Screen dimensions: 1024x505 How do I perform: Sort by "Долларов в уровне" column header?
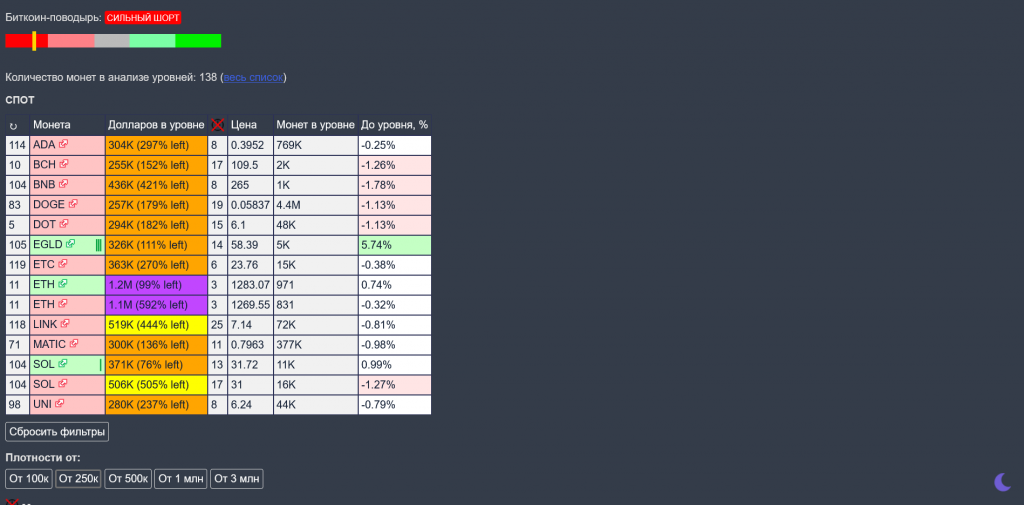155,125
